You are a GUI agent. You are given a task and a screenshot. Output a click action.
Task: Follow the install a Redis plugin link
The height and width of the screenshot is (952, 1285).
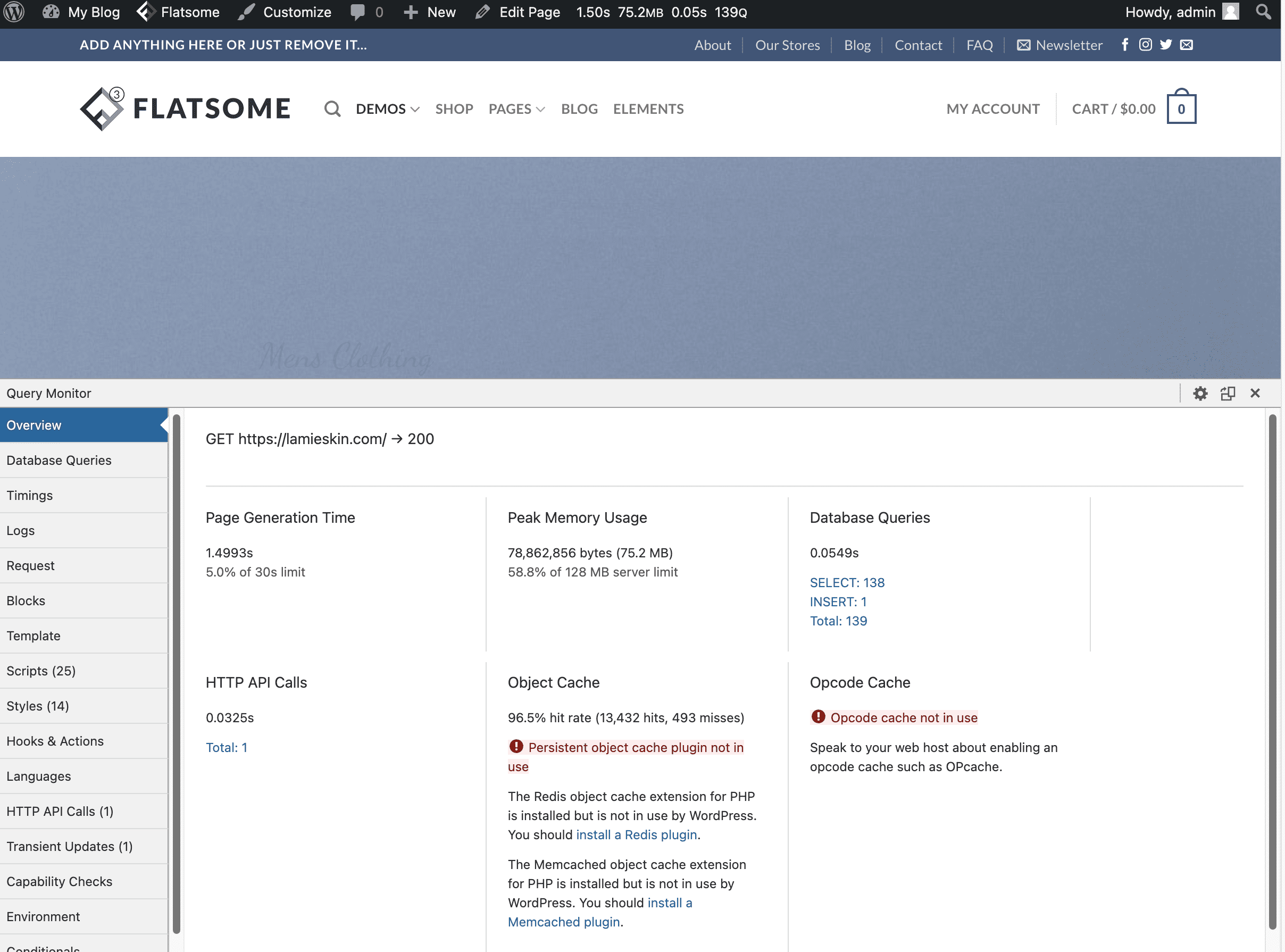click(636, 835)
